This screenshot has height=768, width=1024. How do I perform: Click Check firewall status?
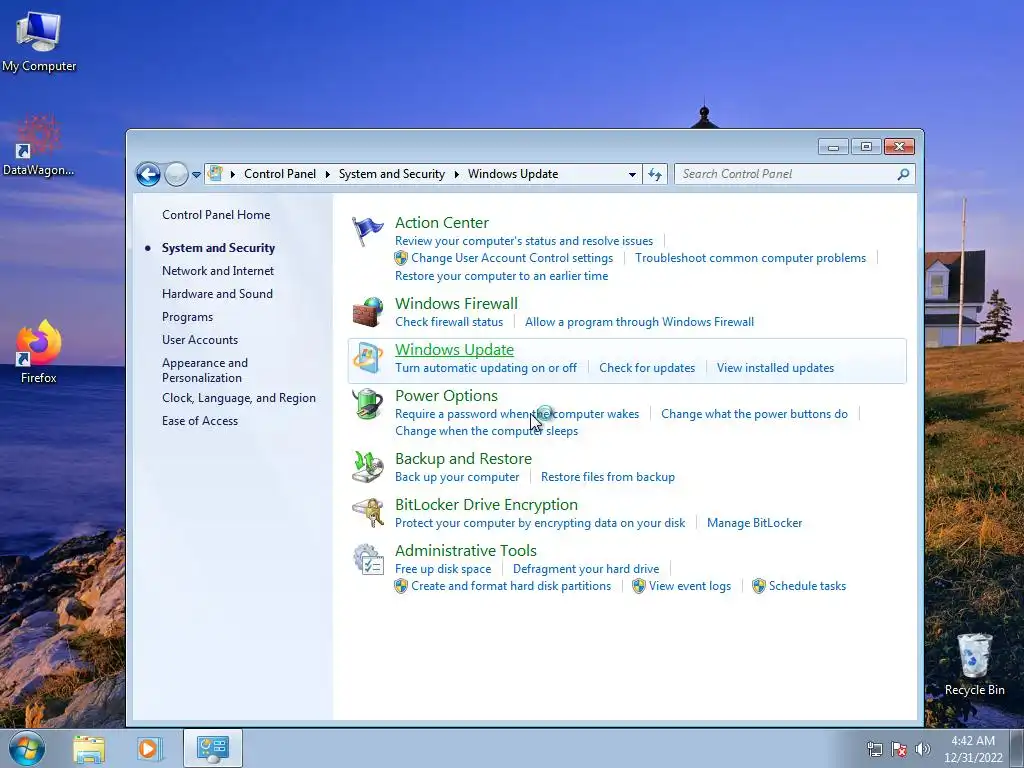click(449, 322)
